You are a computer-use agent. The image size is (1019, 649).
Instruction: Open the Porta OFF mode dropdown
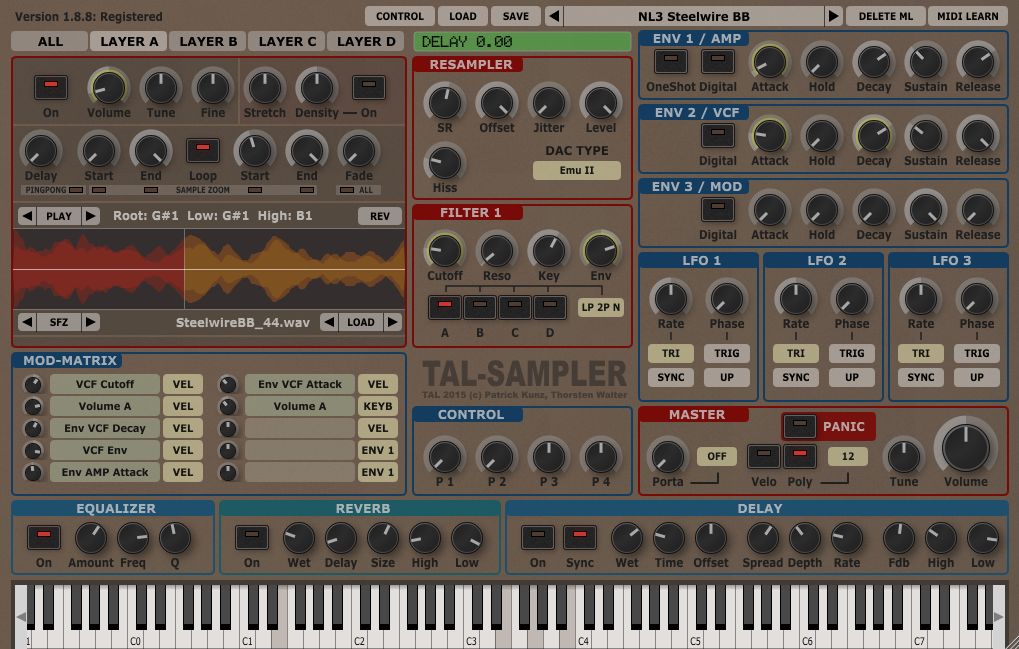[x=717, y=456]
